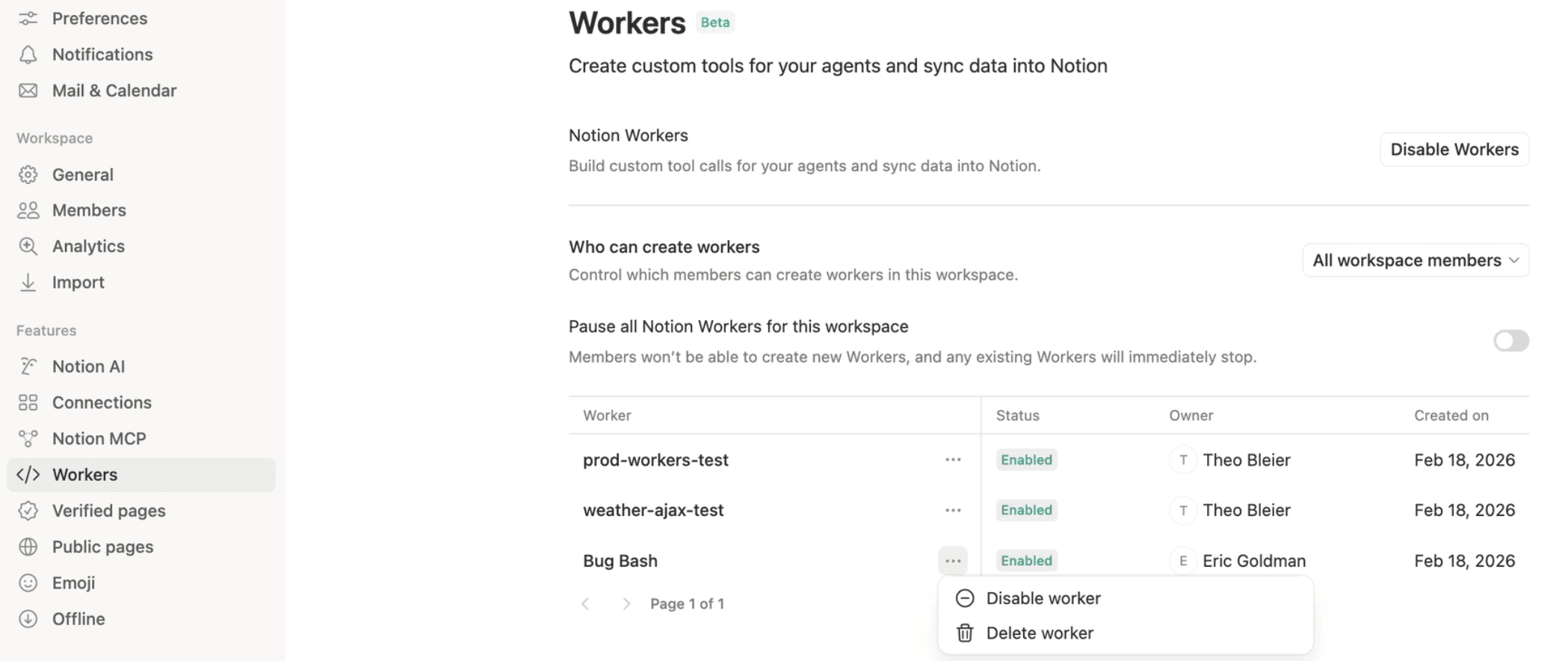Click the Disable worker circle-minus icon
This screenshot has width=1568, height=661.
965,598
